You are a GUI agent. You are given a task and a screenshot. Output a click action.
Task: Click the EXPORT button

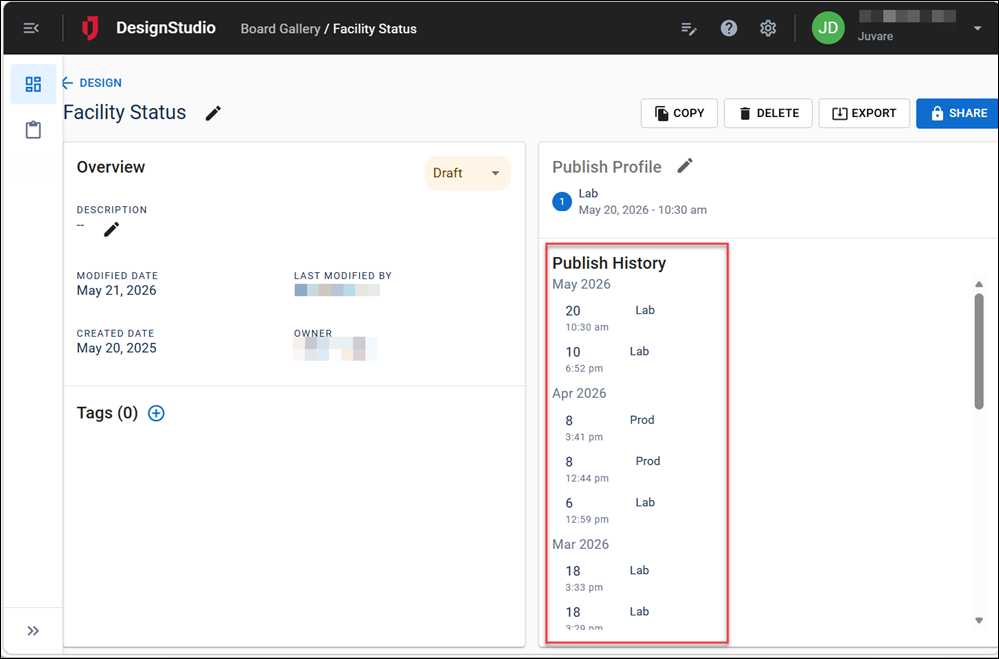(x=864, y=113)
